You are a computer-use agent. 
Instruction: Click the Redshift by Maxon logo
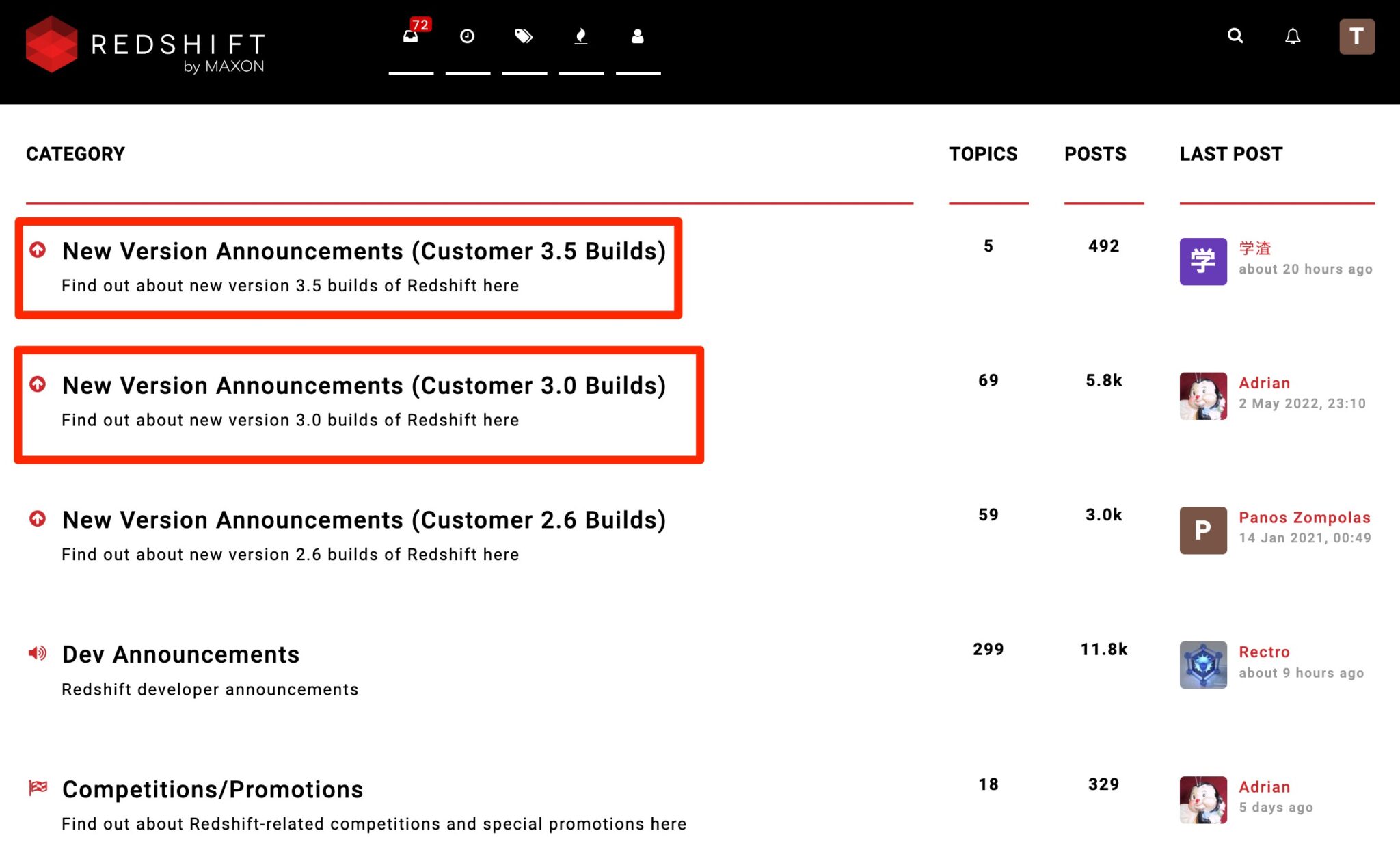145,45
